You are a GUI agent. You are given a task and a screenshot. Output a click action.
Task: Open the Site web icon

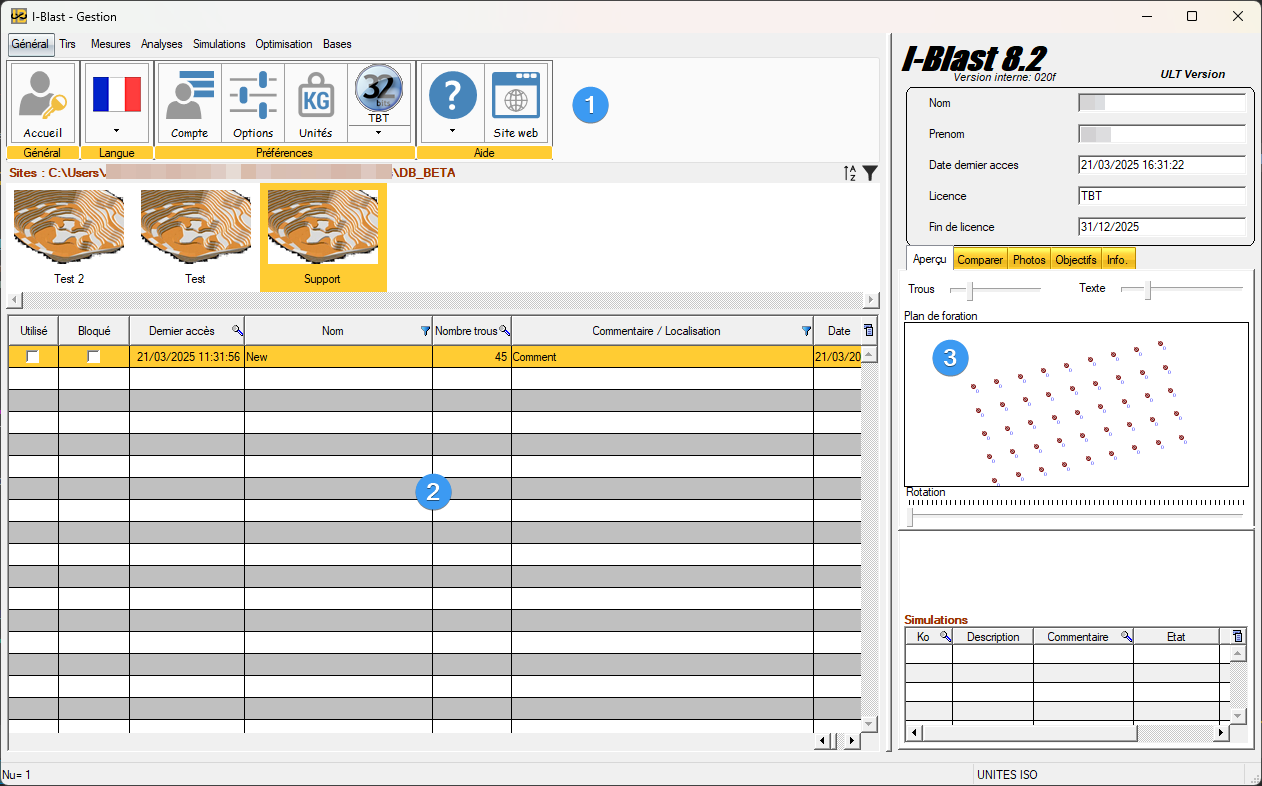[x=516, y=103]
